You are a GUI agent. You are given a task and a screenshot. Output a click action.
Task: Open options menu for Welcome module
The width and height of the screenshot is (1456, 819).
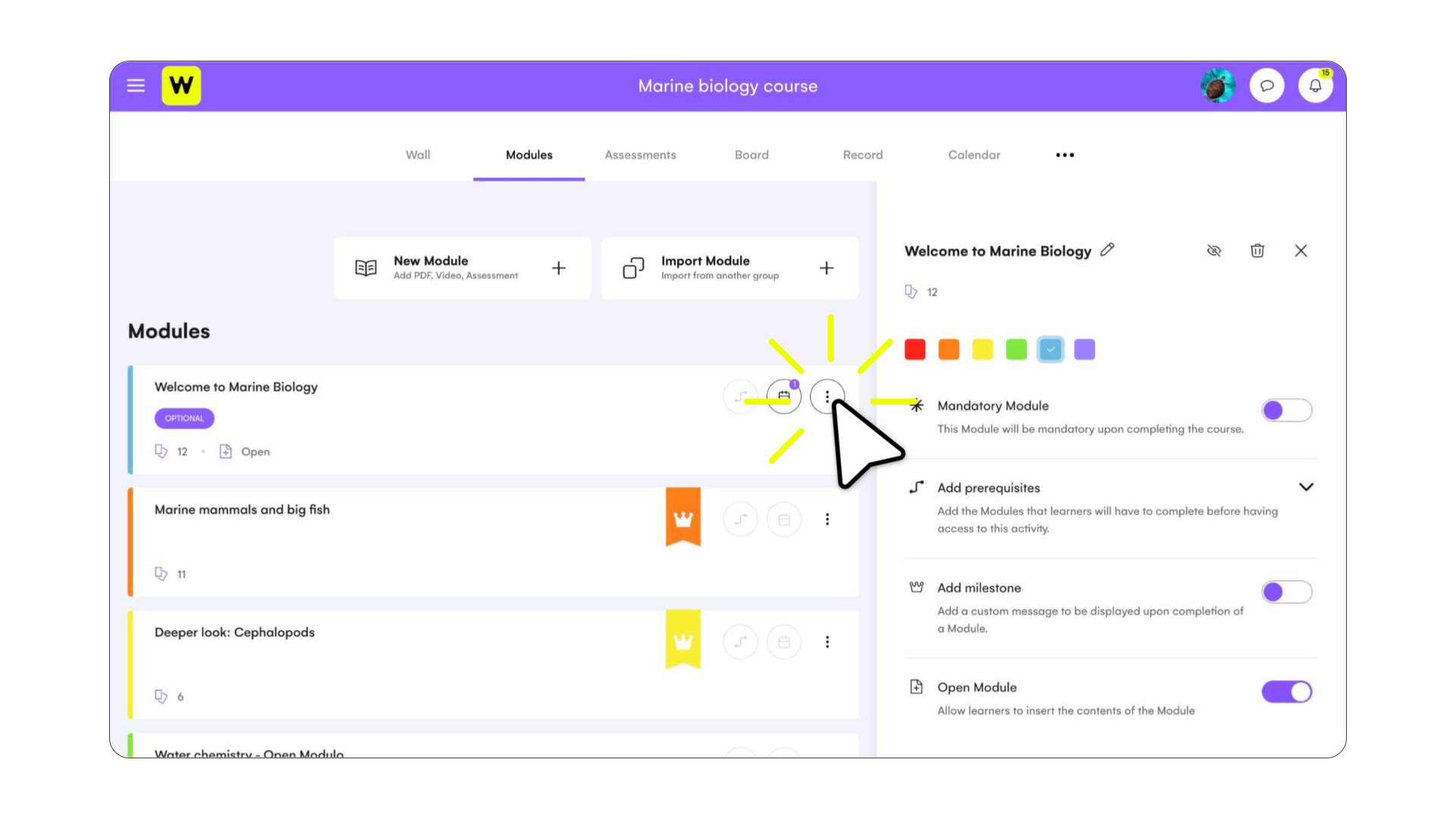(x=827, y=396)
